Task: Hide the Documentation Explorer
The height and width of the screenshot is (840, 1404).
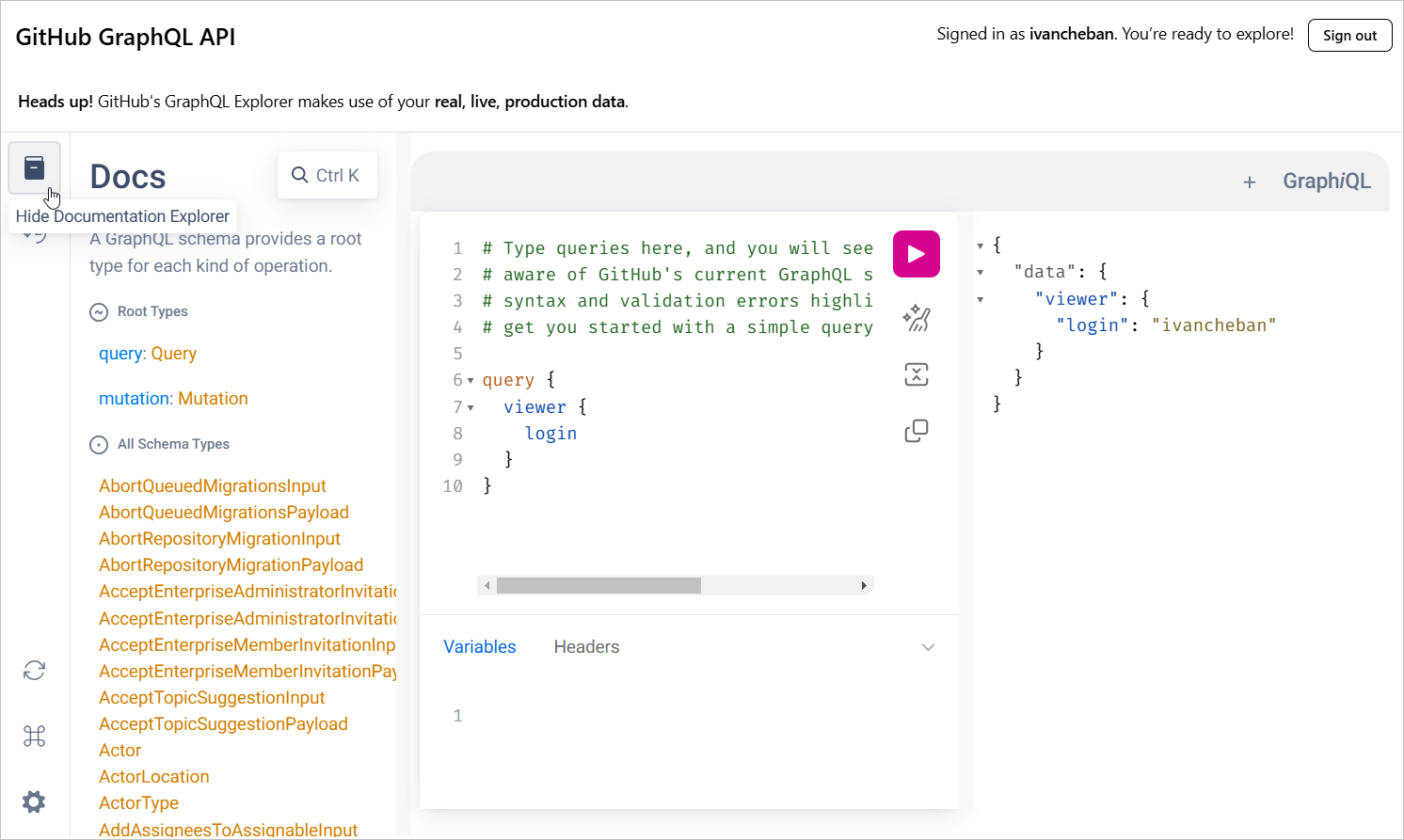Action: click(x=34, y=166)
